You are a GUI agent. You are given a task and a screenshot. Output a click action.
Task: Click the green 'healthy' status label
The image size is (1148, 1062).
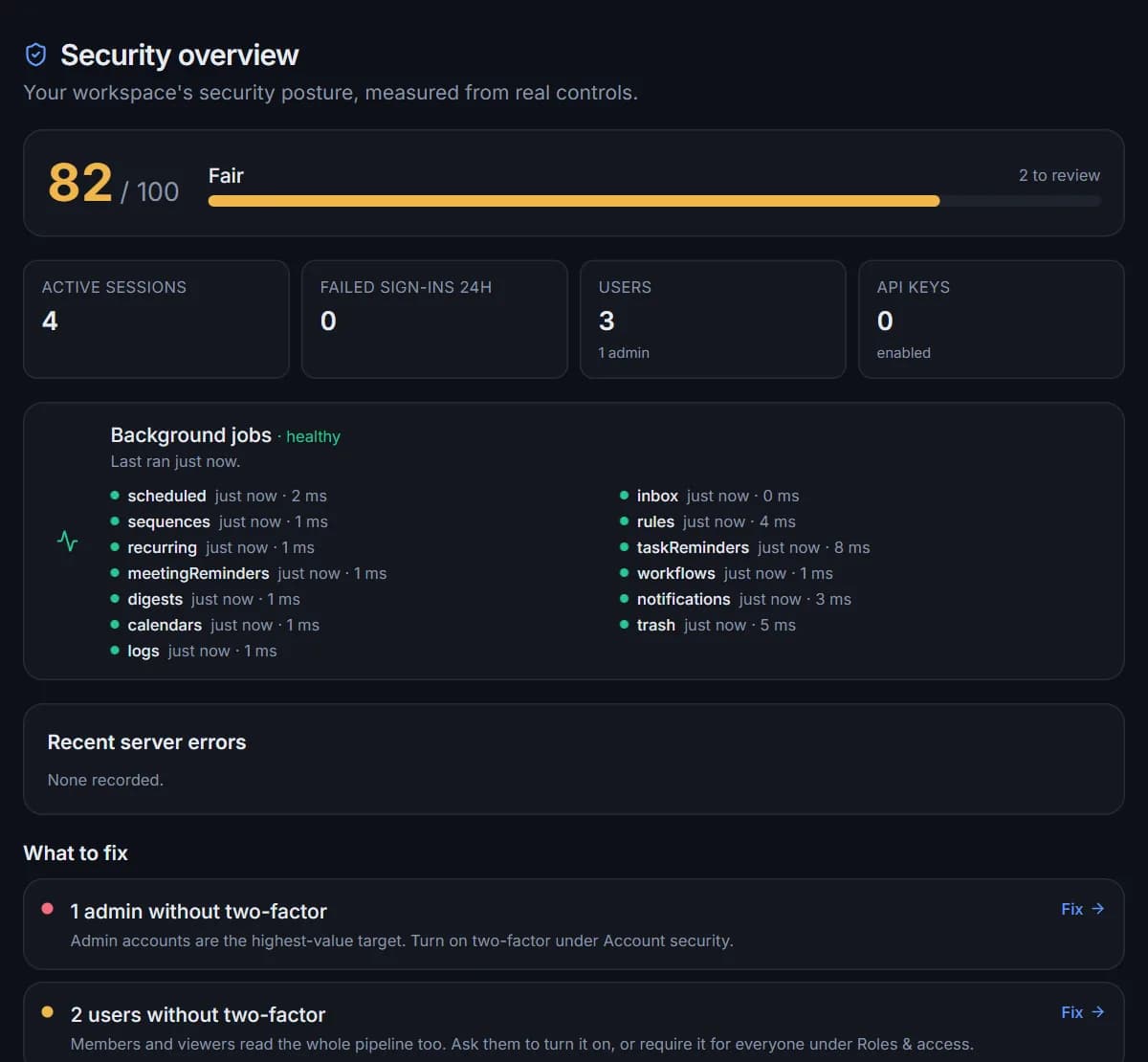tap(313, 436)
